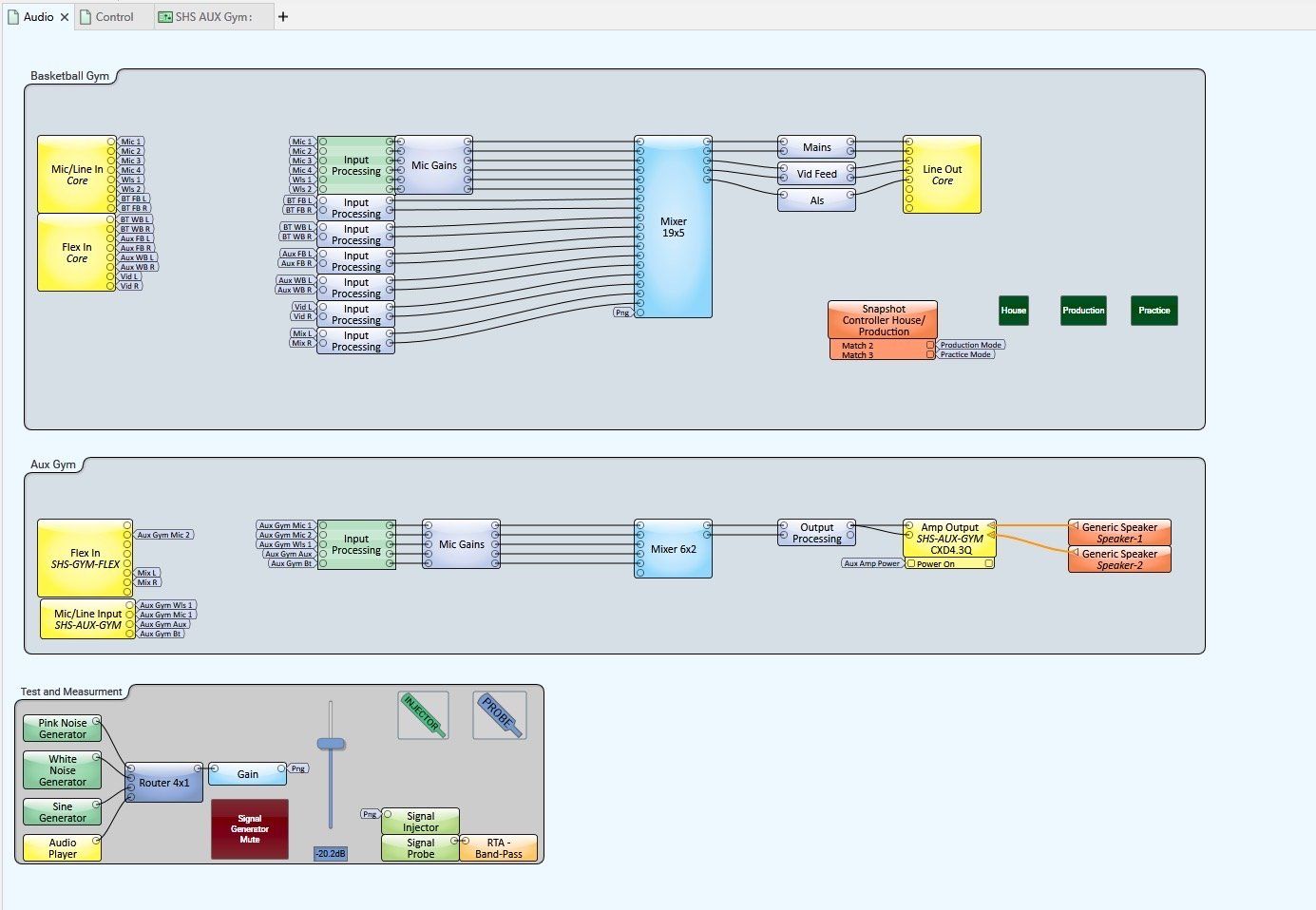The height and width of the screenshot is (910, 1316).
Task: Select the Mixer 6x2 block
Action: pos(673,549)
